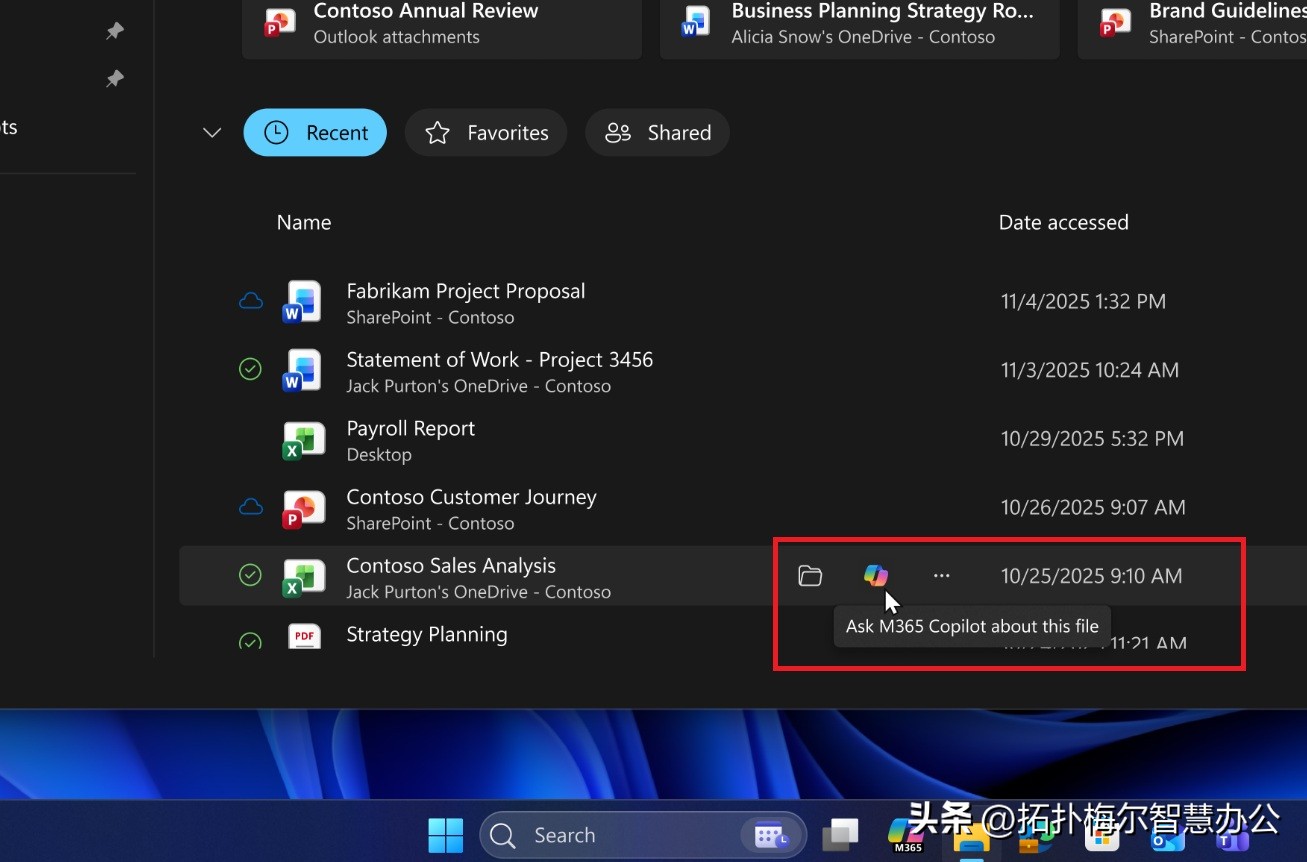The image size is (1307, 862).
Task: Sort files by the Date accessed column
Action: (x=1063, y=222)
